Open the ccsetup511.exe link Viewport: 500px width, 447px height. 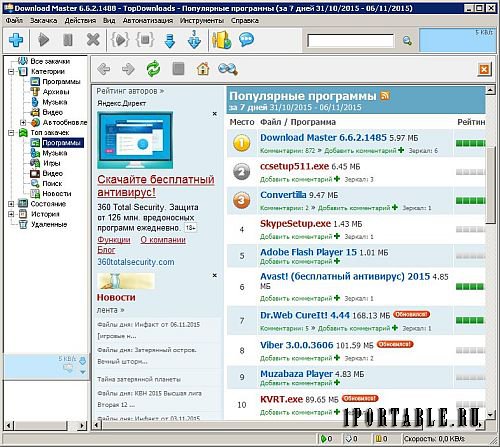coord(294,166)
